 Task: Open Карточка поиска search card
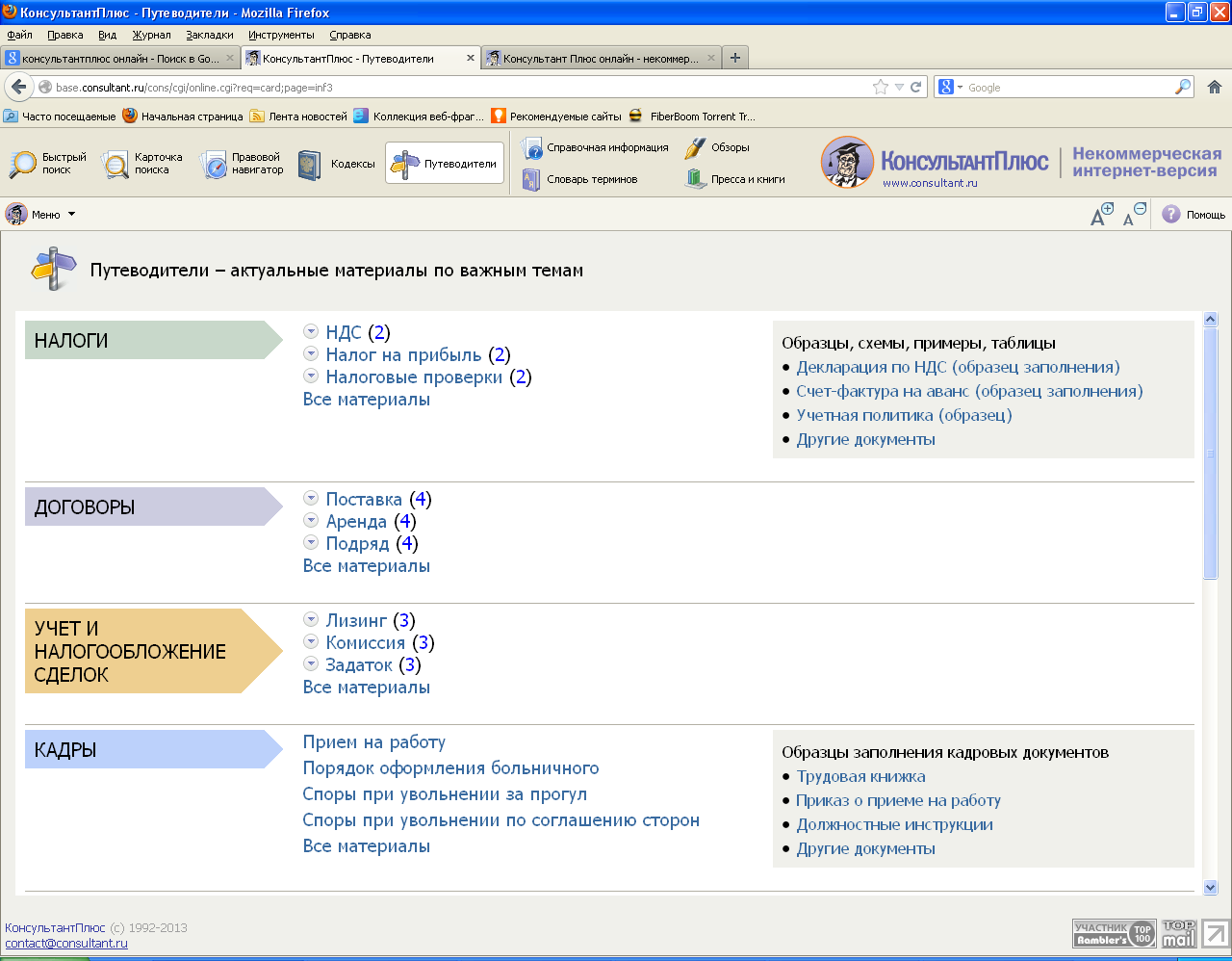(142, 164)
